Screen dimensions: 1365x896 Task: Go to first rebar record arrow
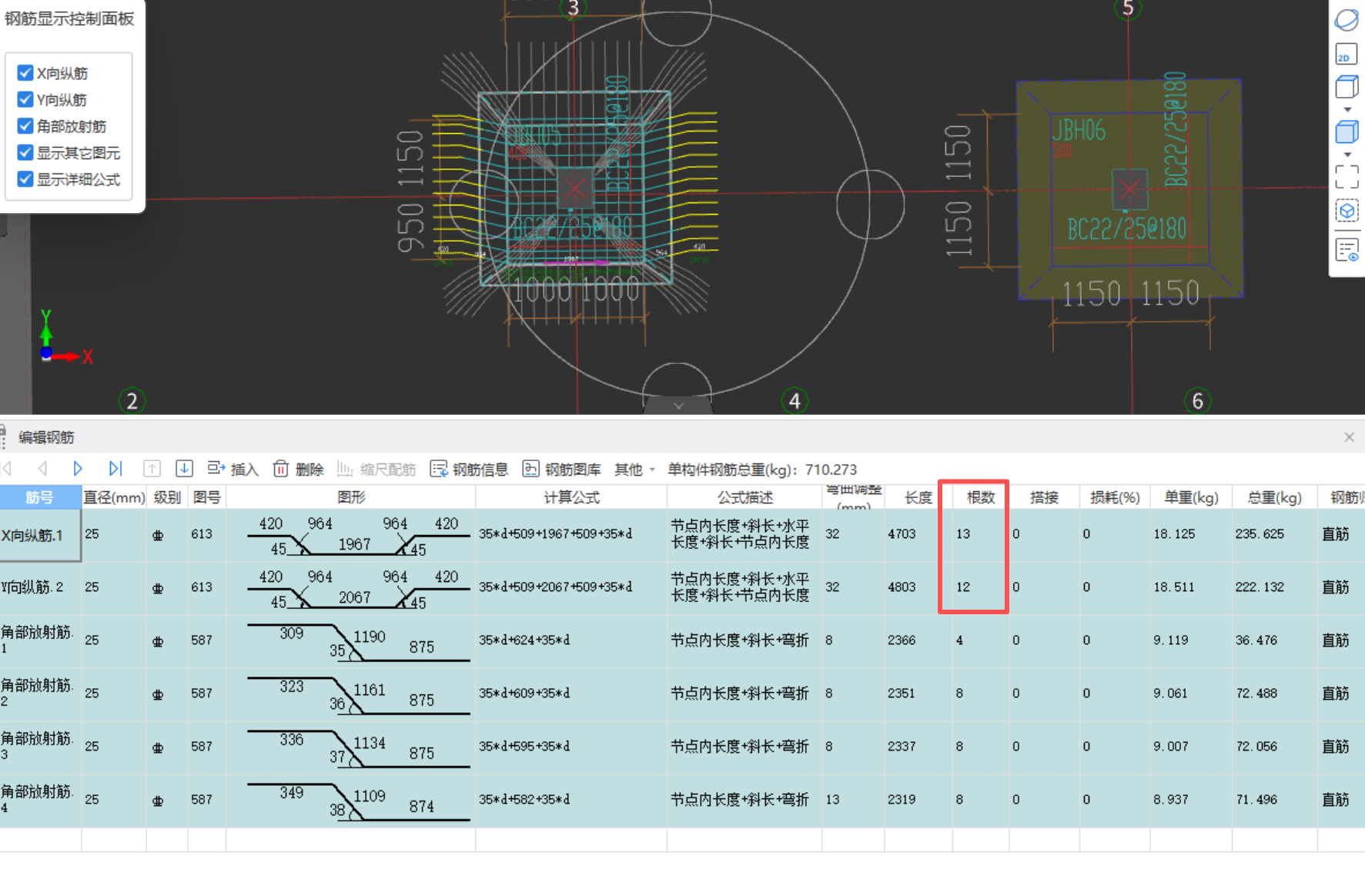7,469
